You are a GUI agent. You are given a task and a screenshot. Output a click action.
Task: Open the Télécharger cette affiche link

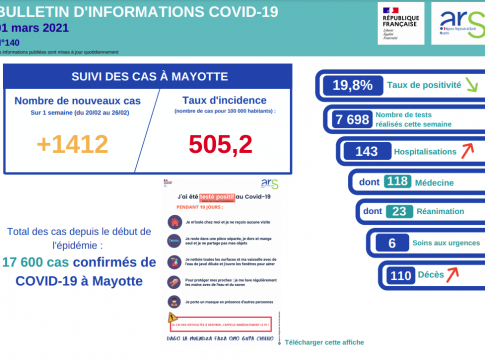pyautogui.click(x=324, y=342)
